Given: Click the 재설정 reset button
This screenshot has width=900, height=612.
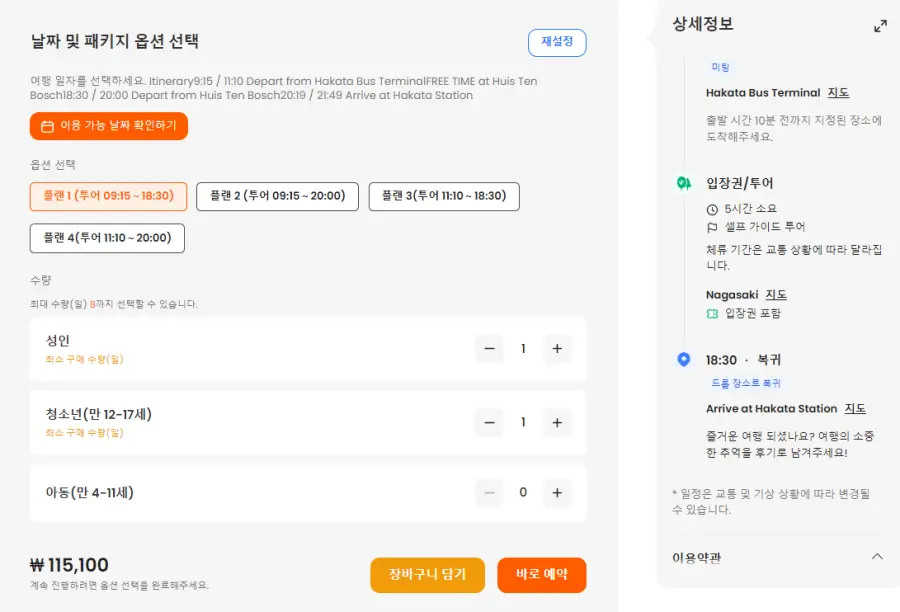Looking at the screenshot, I should coord(557,42).
